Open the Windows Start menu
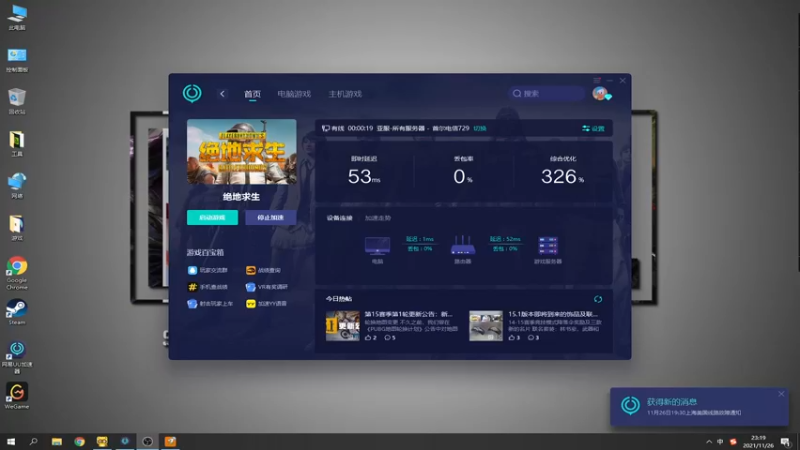 pyautogui.click(x=11, y=441)
